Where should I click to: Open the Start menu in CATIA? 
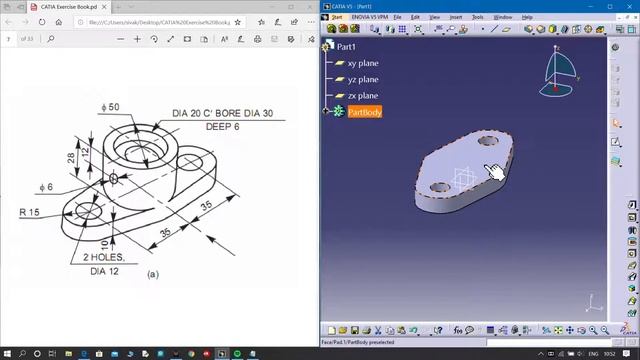coord(337,17)
